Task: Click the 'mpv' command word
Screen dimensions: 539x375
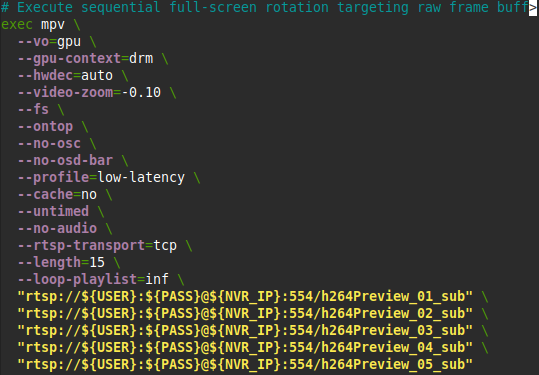Action: [x=53, y=25]
